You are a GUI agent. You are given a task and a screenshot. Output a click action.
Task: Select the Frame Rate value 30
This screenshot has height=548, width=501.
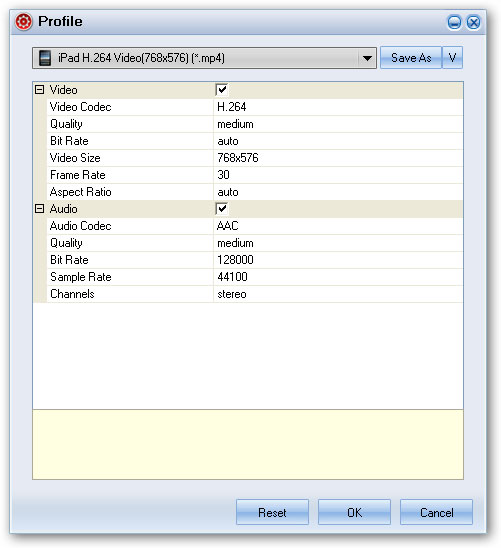point(338,175)
